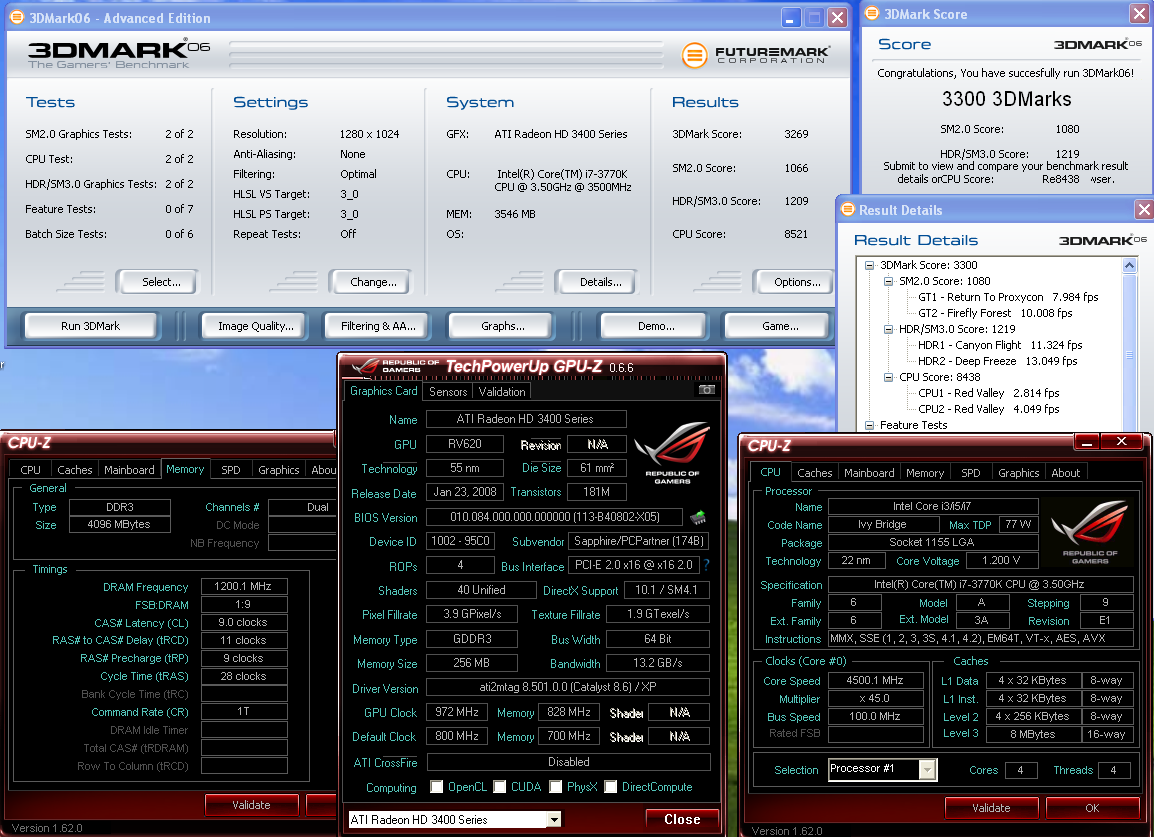Minimize the right CPU-Z window
The width and height of the screenshot is (1154, 837).
pyautogui.click(x=1086, y=441)
